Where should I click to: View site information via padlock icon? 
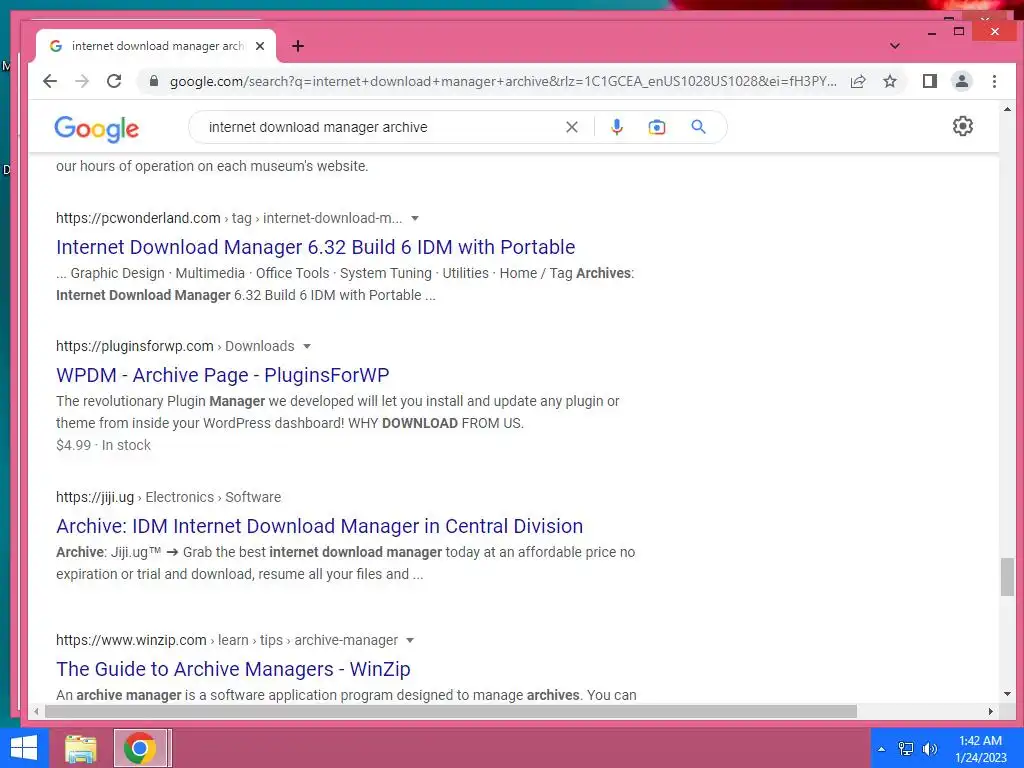tap(153, 81)
